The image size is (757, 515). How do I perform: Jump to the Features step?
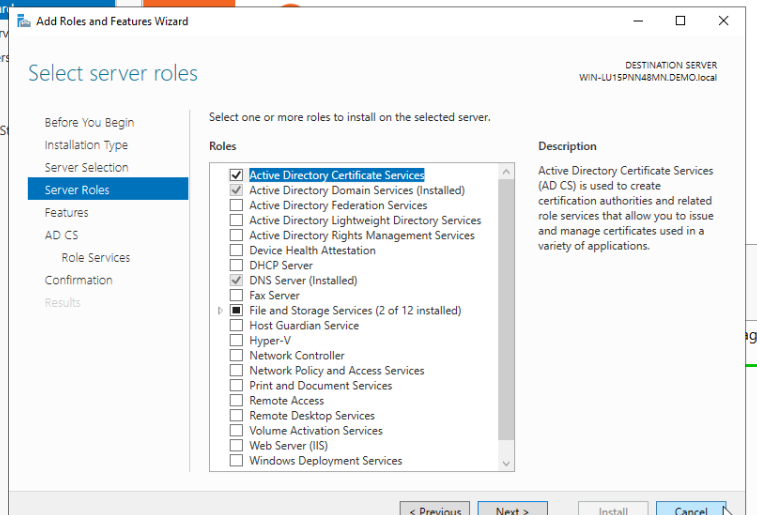pyautogui.click(x=67, y=212)
